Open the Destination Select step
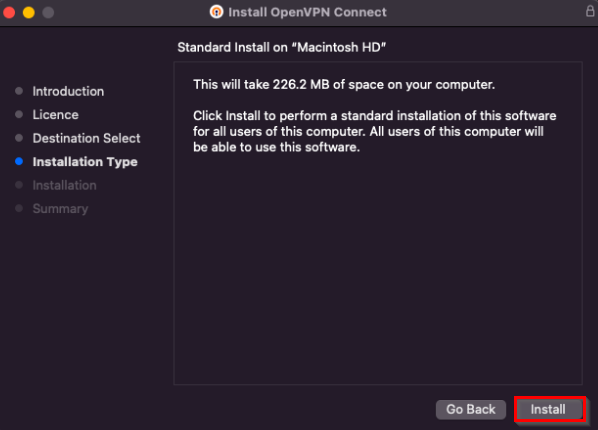This screenshot has height=430, width=598. [87, 138]
